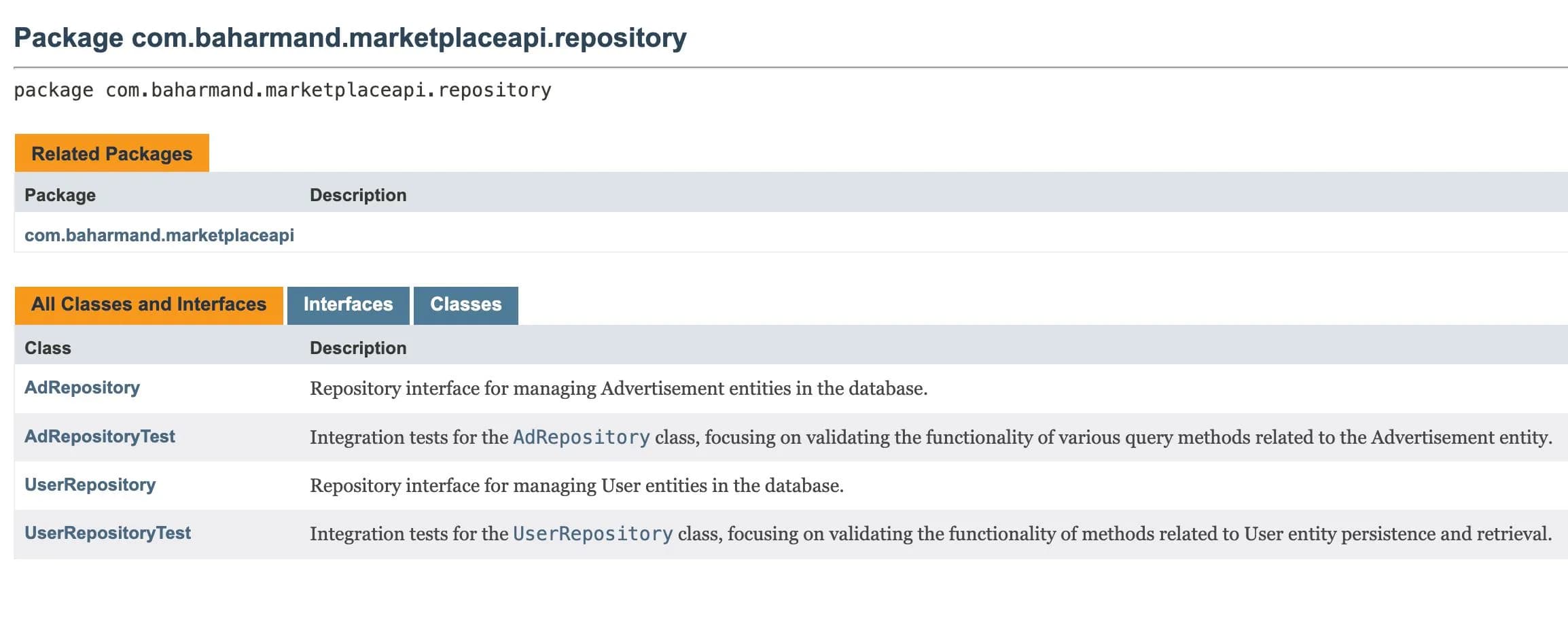Open the com.baharmand.marketplaceapi package link
The height and width of the screenshot is (632, 1568).
[x=159, y=234]
